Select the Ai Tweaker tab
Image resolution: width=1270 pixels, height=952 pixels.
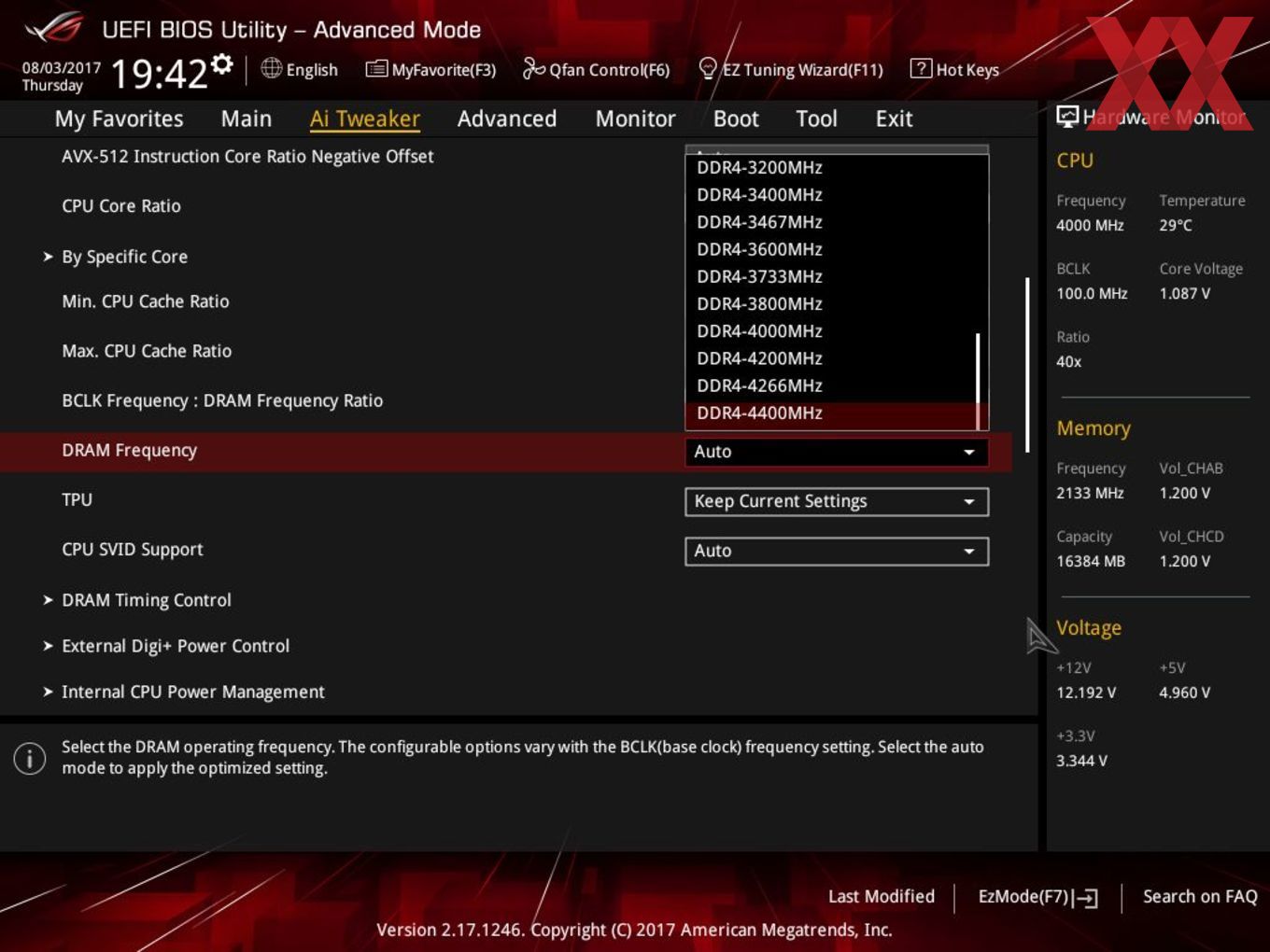(x=365, y=119)
